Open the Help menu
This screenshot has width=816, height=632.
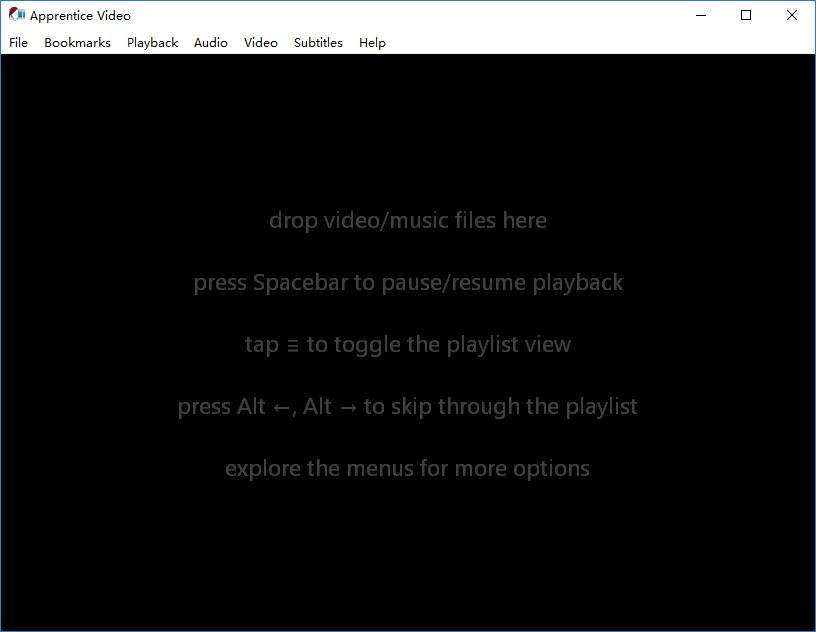372,43
